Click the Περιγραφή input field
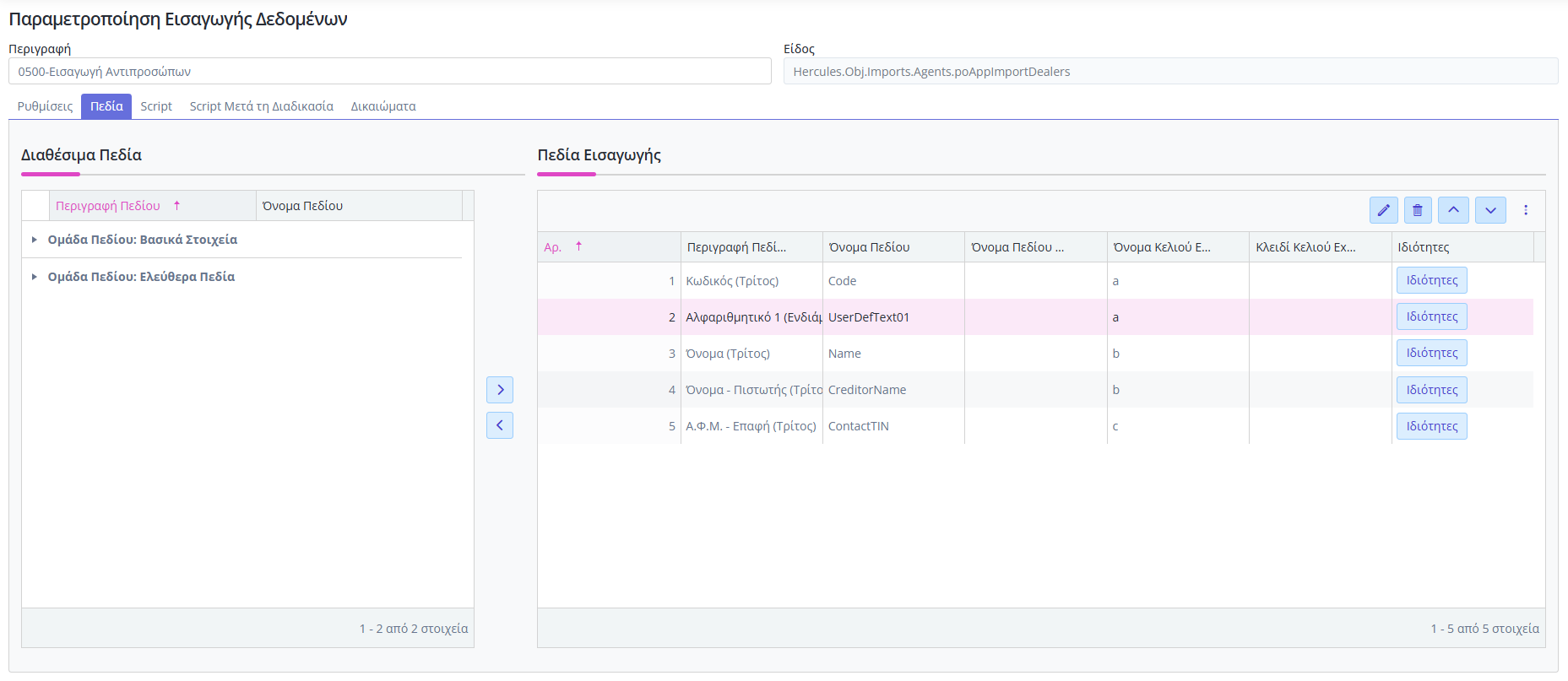Screen dimensions: 1568x681 click(x=390, y=71)
